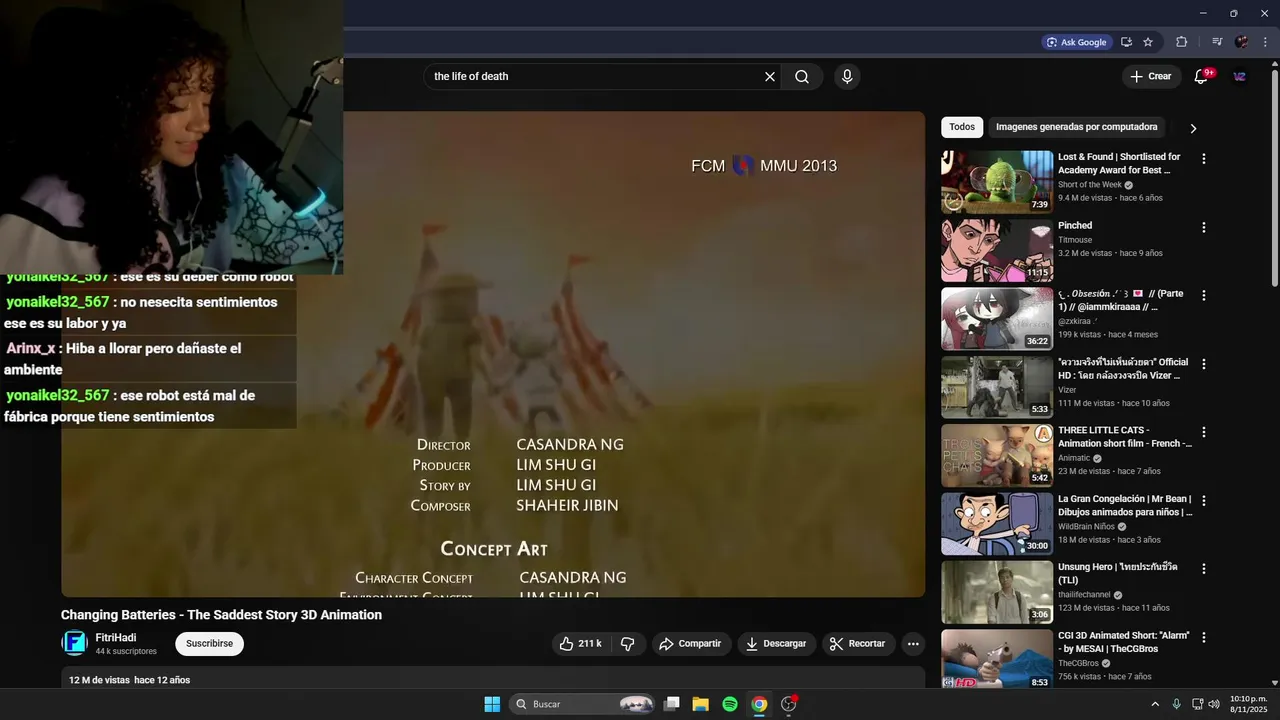Screen dimensions: 1280x720
Task: Open Chrome three-dot menu
Action: pyautogui.click(x=1265, y=42)
